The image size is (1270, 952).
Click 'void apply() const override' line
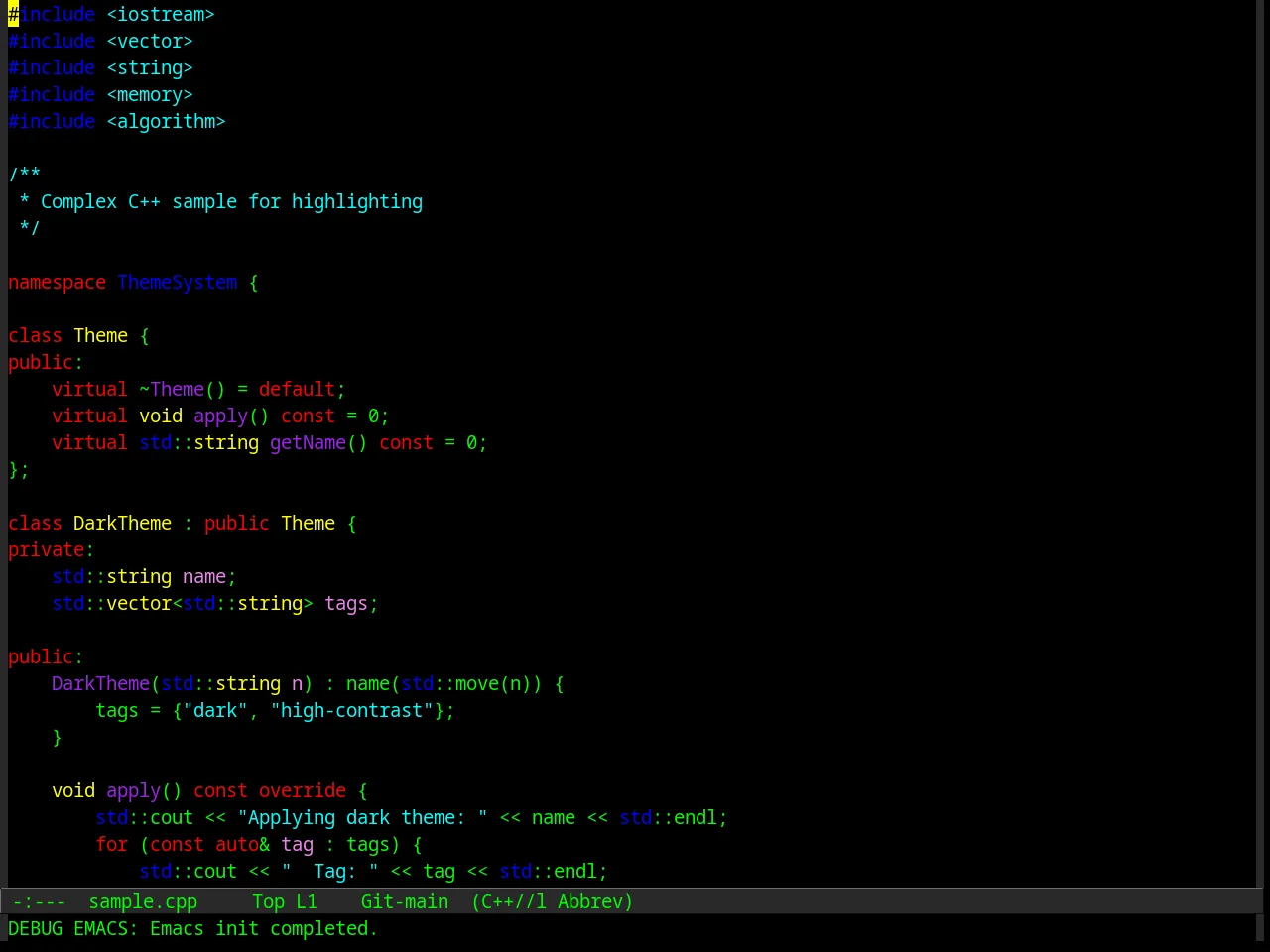pyautogui.click(x=209, y=790)
